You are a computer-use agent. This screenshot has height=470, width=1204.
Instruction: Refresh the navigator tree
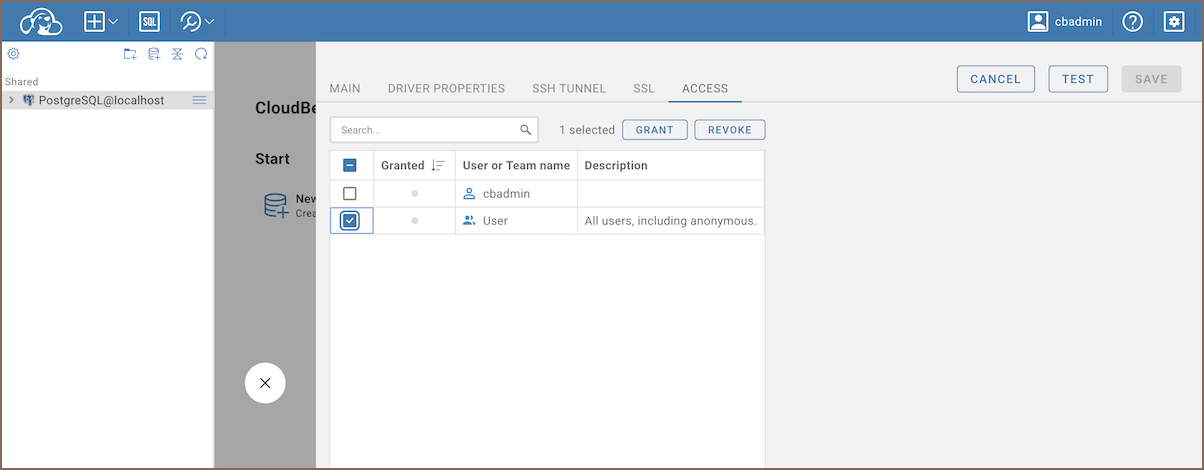[201, 54]
